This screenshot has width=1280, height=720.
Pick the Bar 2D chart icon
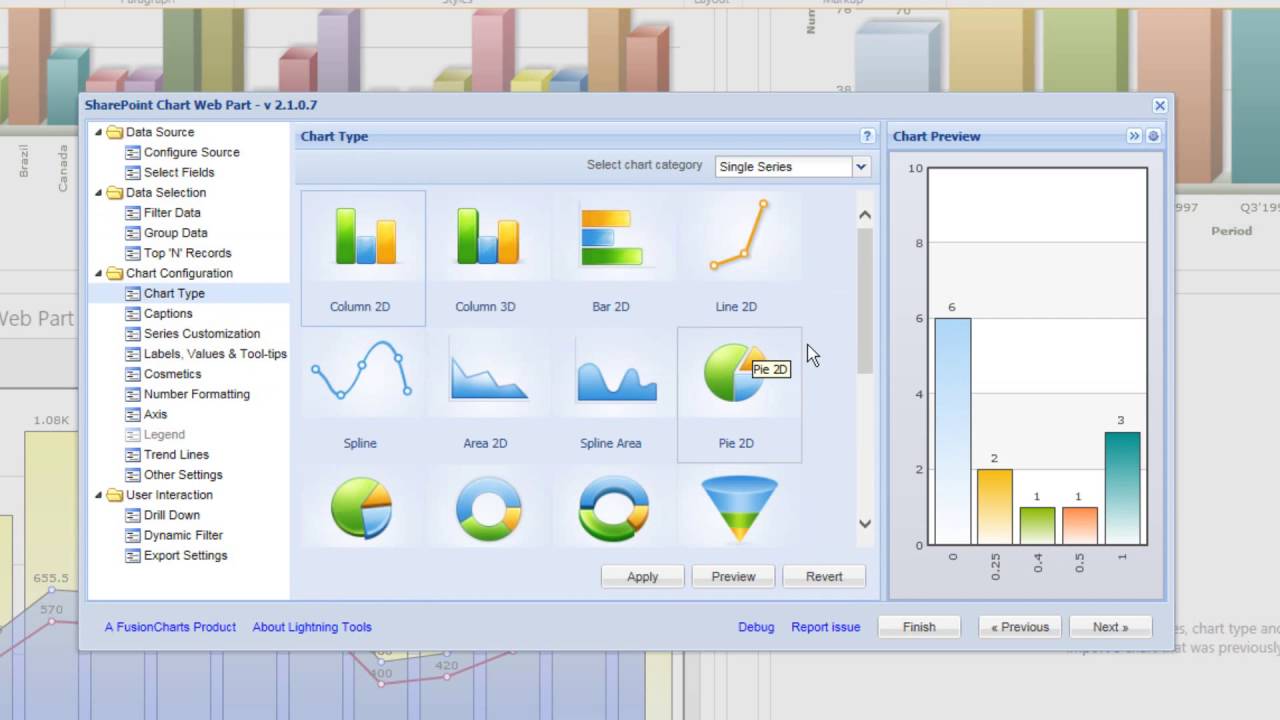(x=612, y=237)
